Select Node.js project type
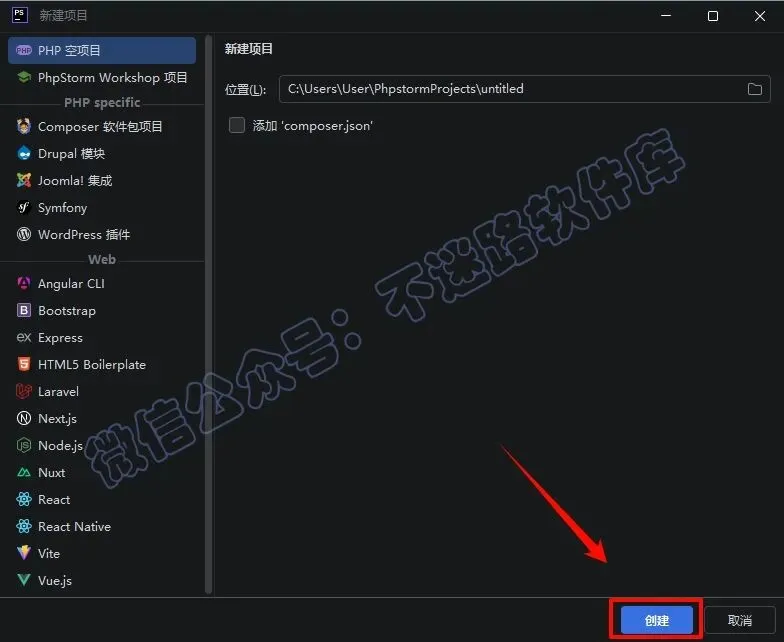Image resolution: width=784 pixels, height=642 pixels. coord(102,445)
